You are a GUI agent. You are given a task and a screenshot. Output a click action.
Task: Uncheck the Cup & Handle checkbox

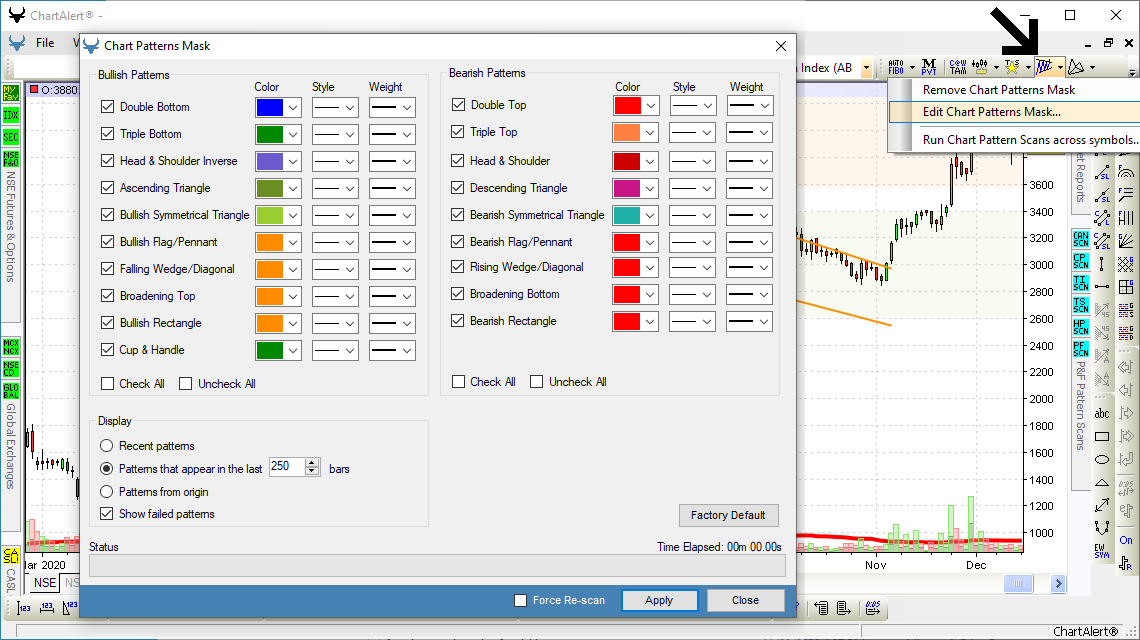coord(108,350)
